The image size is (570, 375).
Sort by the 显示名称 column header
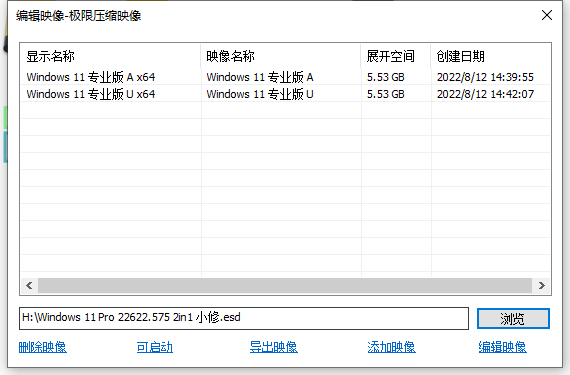coord(111,56)
